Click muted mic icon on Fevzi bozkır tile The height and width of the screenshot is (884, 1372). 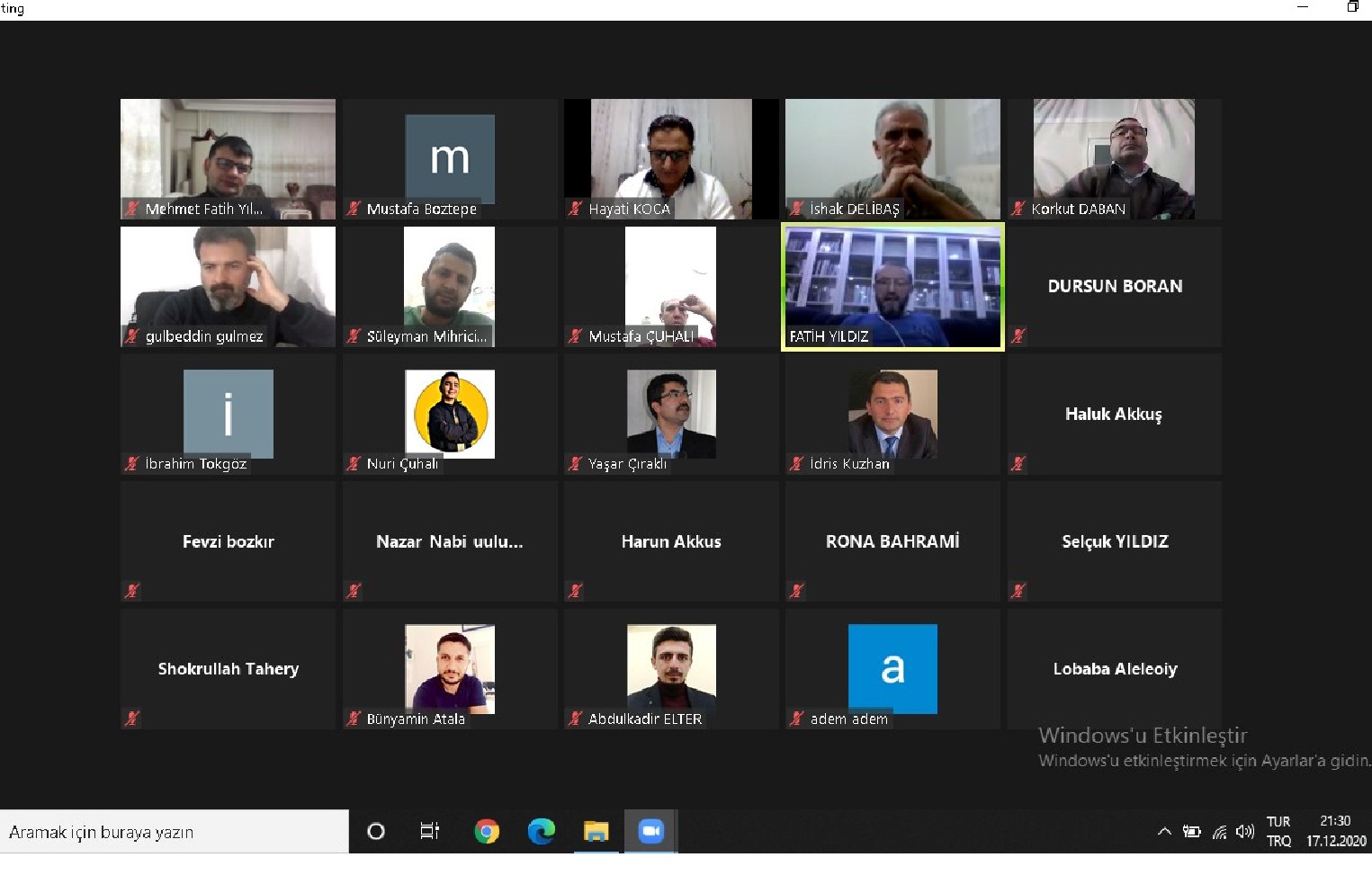(x=132, y=591)
